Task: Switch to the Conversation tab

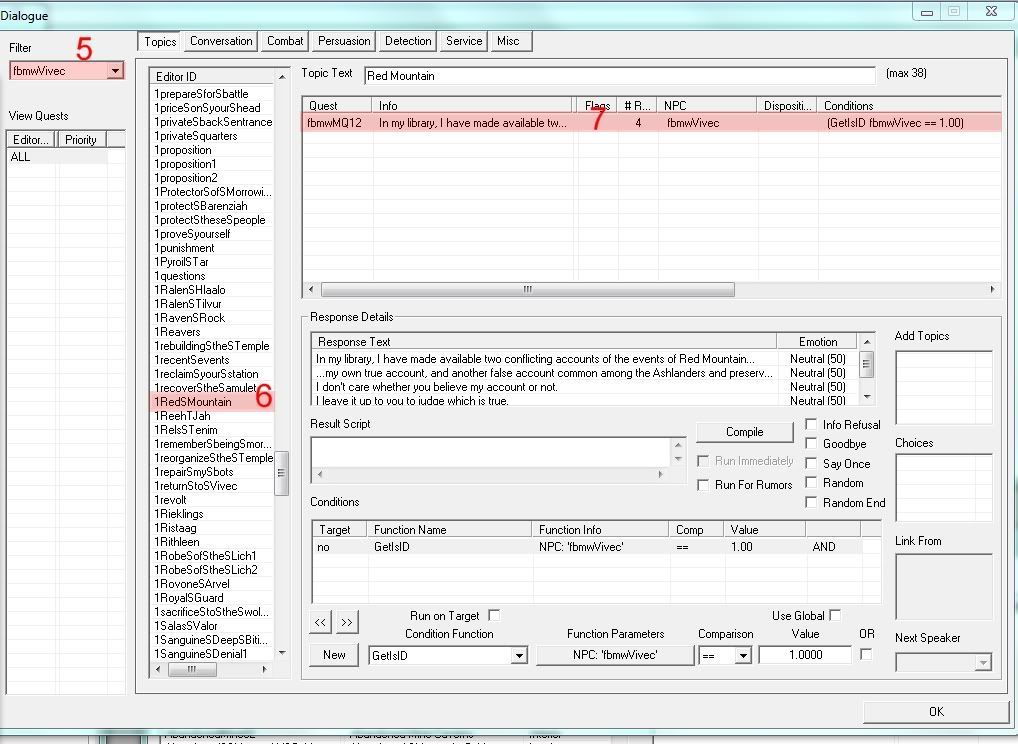Action: click(221, 41)
